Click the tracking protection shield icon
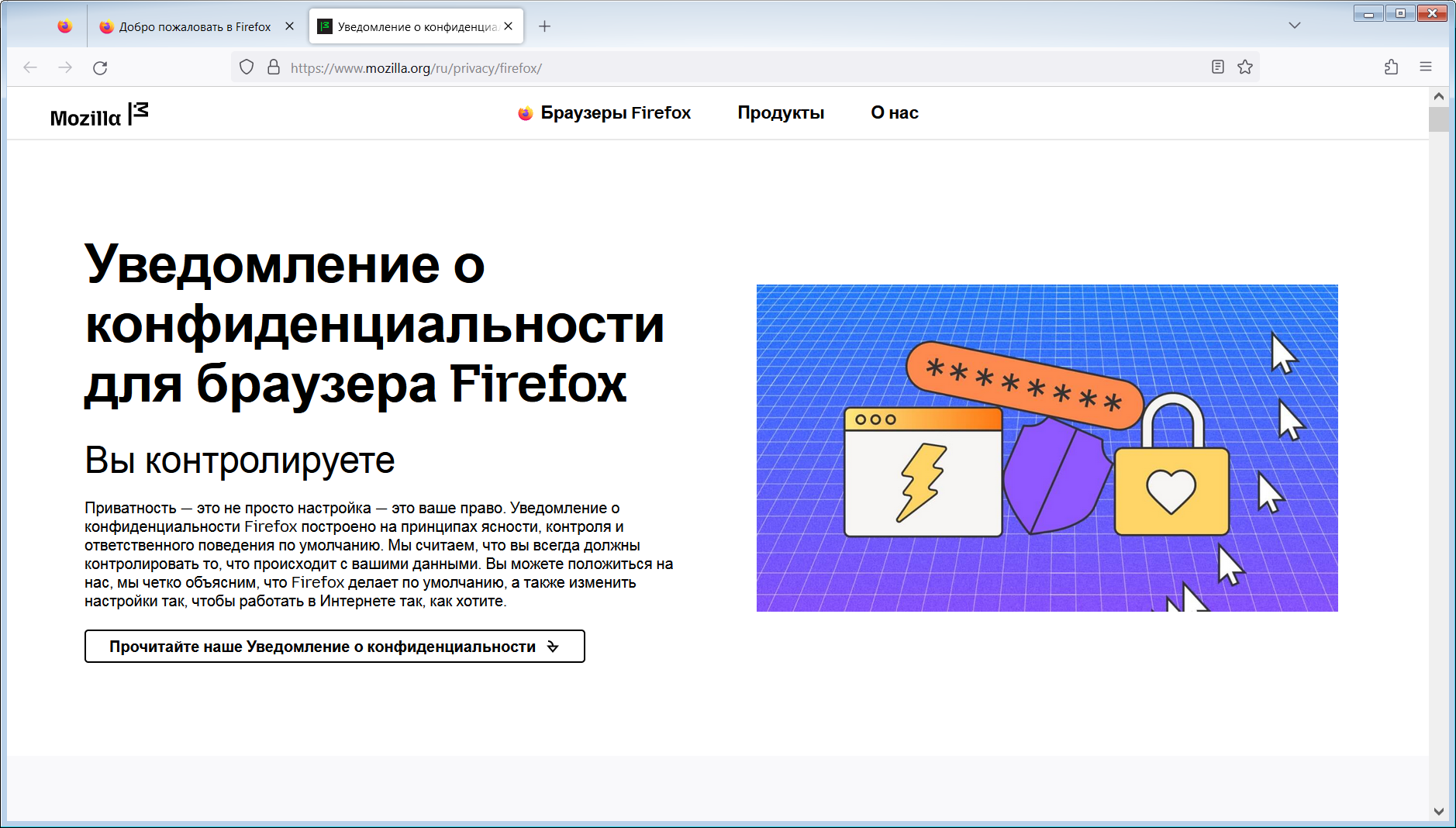The width and height of the screenshot is (1456, 828). point(247,67)
